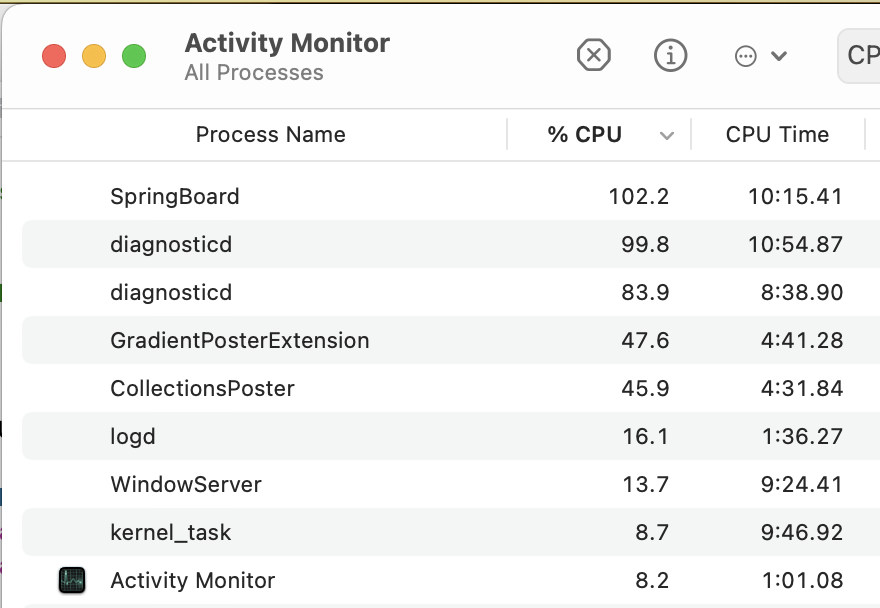880x608 pixels.
Task: Click the Inspect process info icon
Action: coord(670,55)
